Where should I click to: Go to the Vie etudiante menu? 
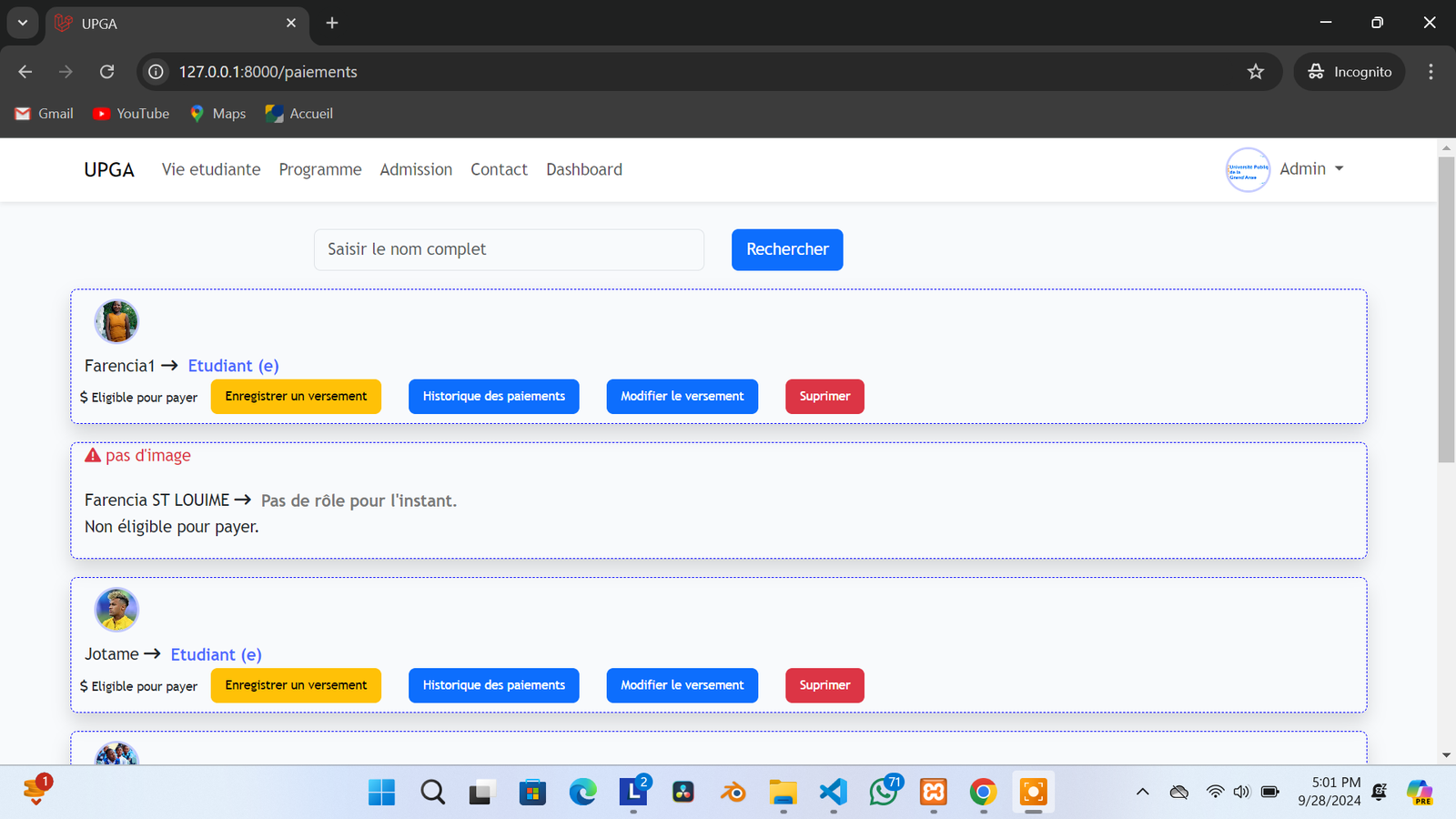coord(211,169)
